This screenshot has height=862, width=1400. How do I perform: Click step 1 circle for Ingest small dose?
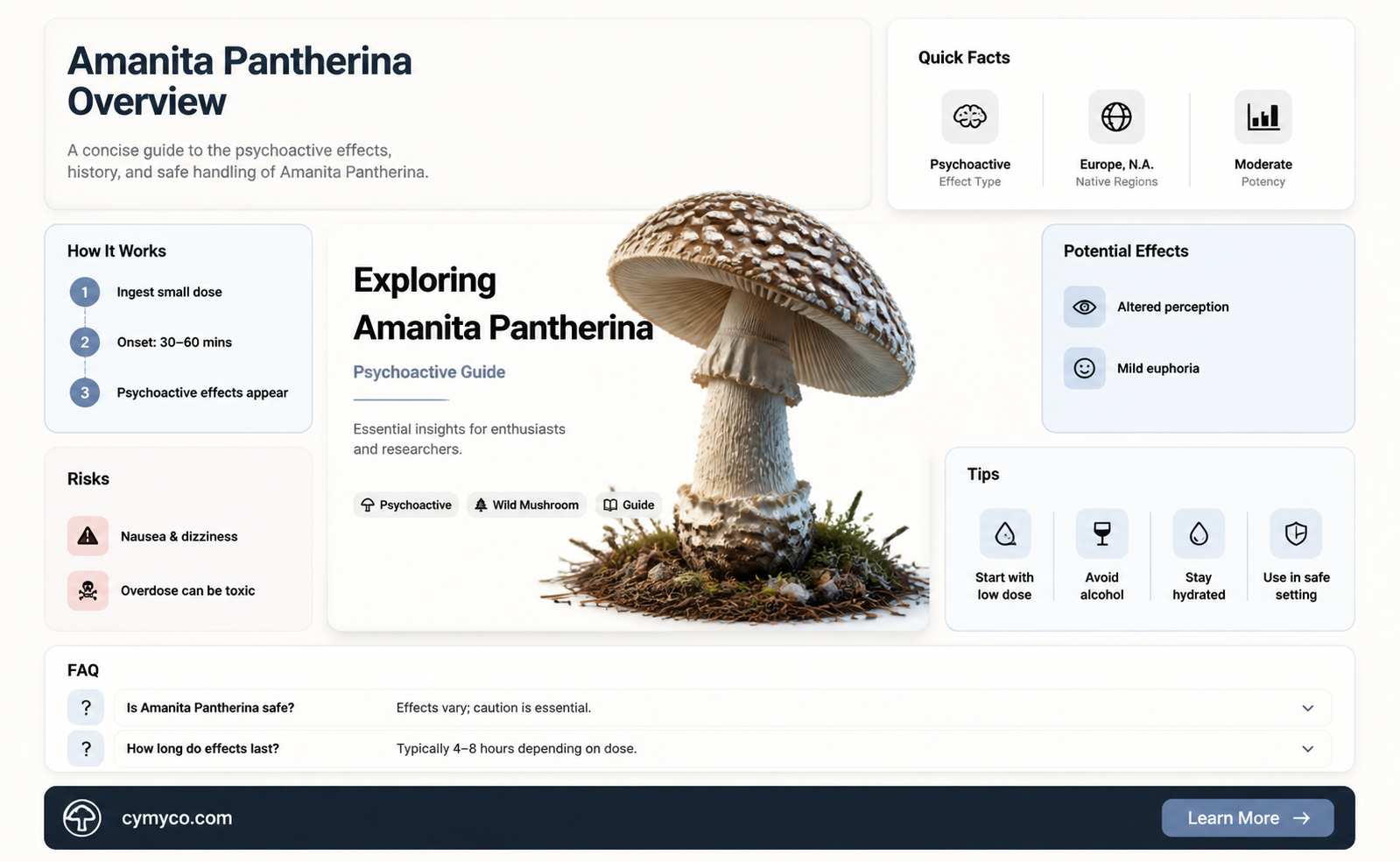pos(85,292)
